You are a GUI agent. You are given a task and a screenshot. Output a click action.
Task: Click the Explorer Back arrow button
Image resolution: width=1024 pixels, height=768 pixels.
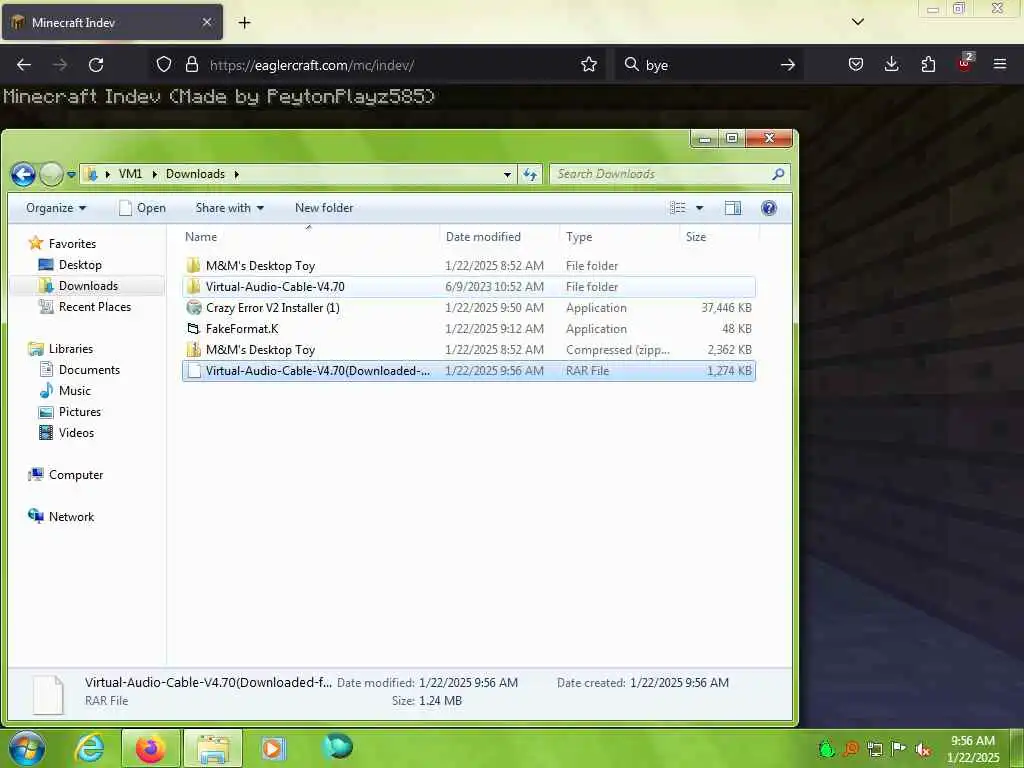click(24, 174)
